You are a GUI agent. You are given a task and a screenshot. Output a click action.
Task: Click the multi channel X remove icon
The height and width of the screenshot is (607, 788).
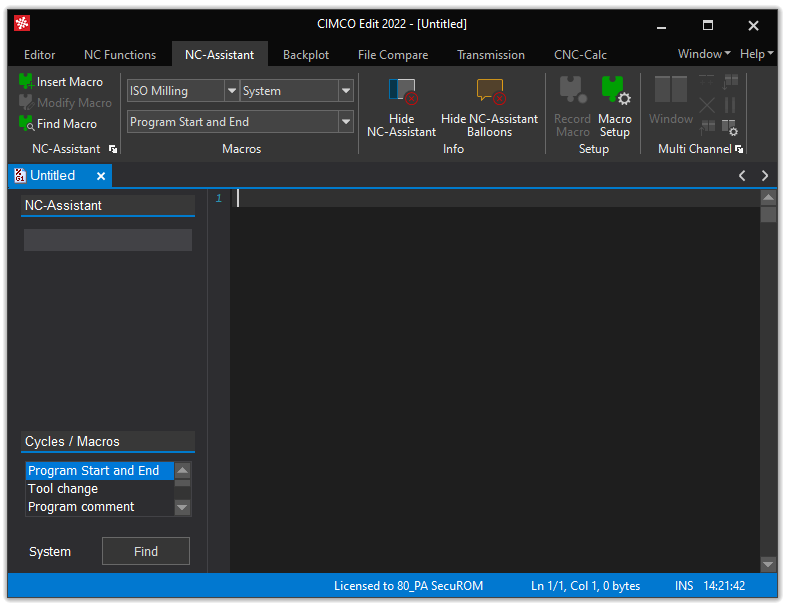pyautogui.click(x=707, y=105)
